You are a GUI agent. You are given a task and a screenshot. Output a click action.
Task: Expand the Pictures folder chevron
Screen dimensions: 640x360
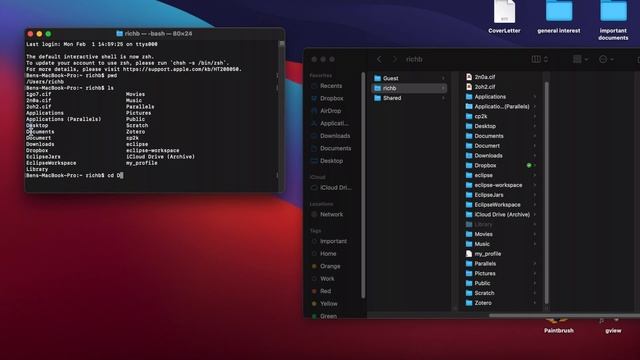tap(534, 273)
